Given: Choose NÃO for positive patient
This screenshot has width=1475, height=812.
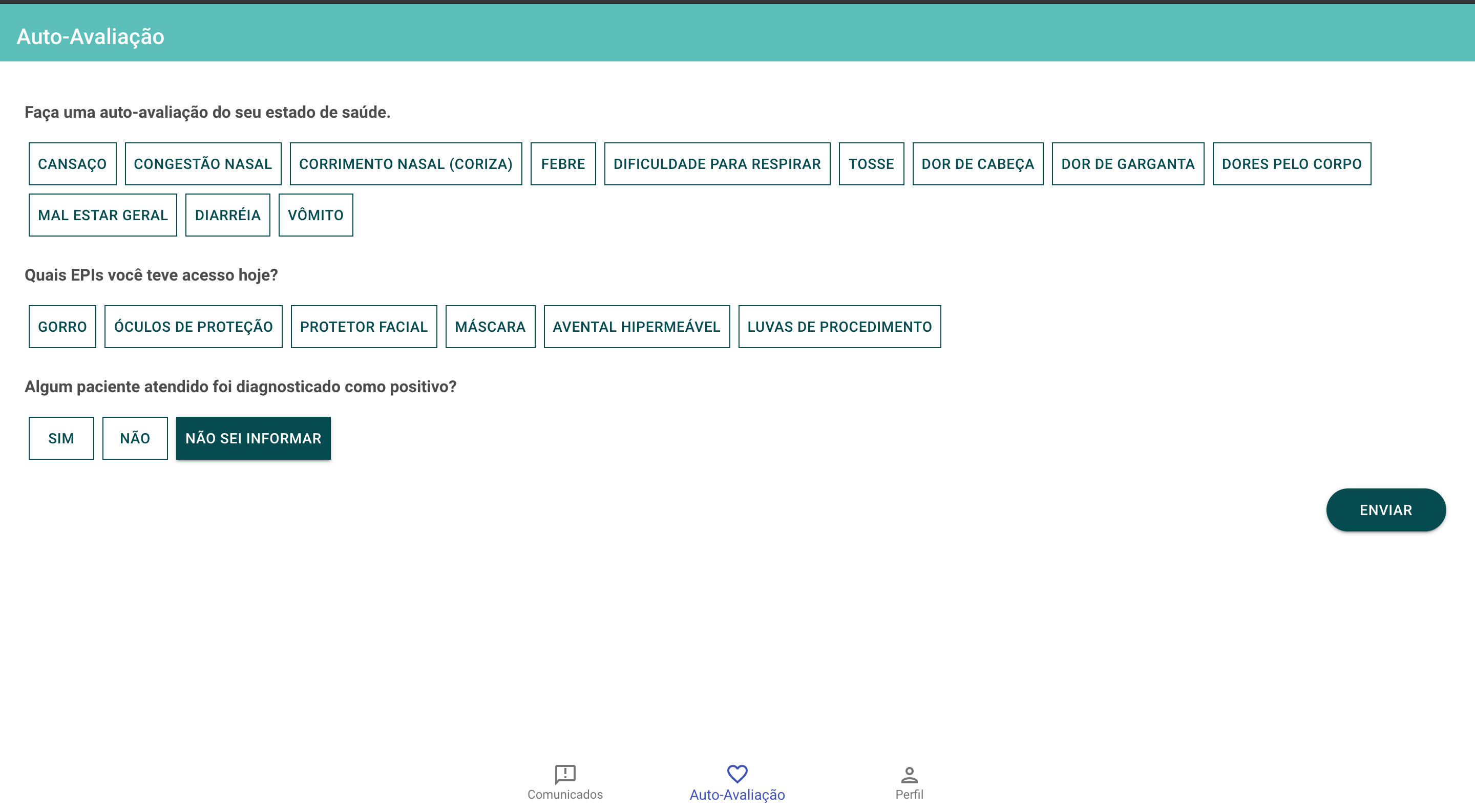Looking at the screenshot, I should coord(135,438).
